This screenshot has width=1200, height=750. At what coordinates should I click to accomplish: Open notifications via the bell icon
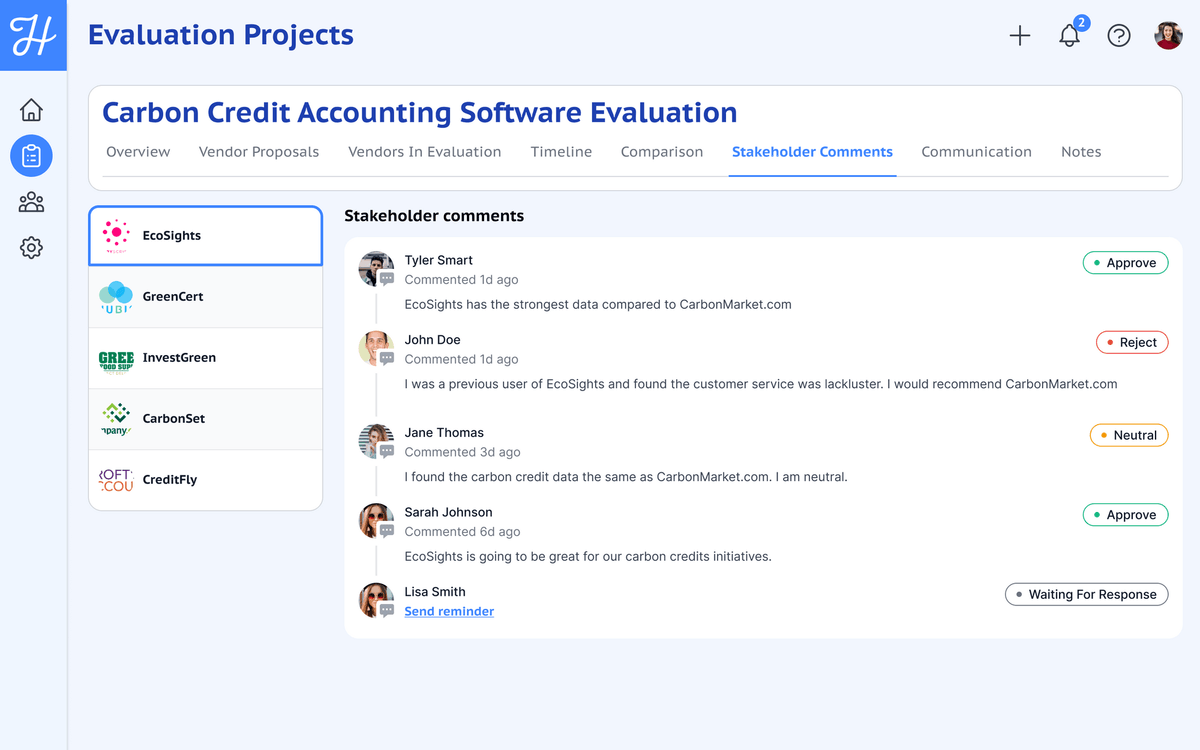pos(1069,35)
